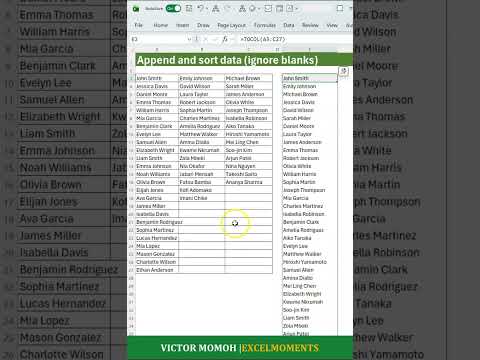Open the Insert ribbon tab

(182, 25)
